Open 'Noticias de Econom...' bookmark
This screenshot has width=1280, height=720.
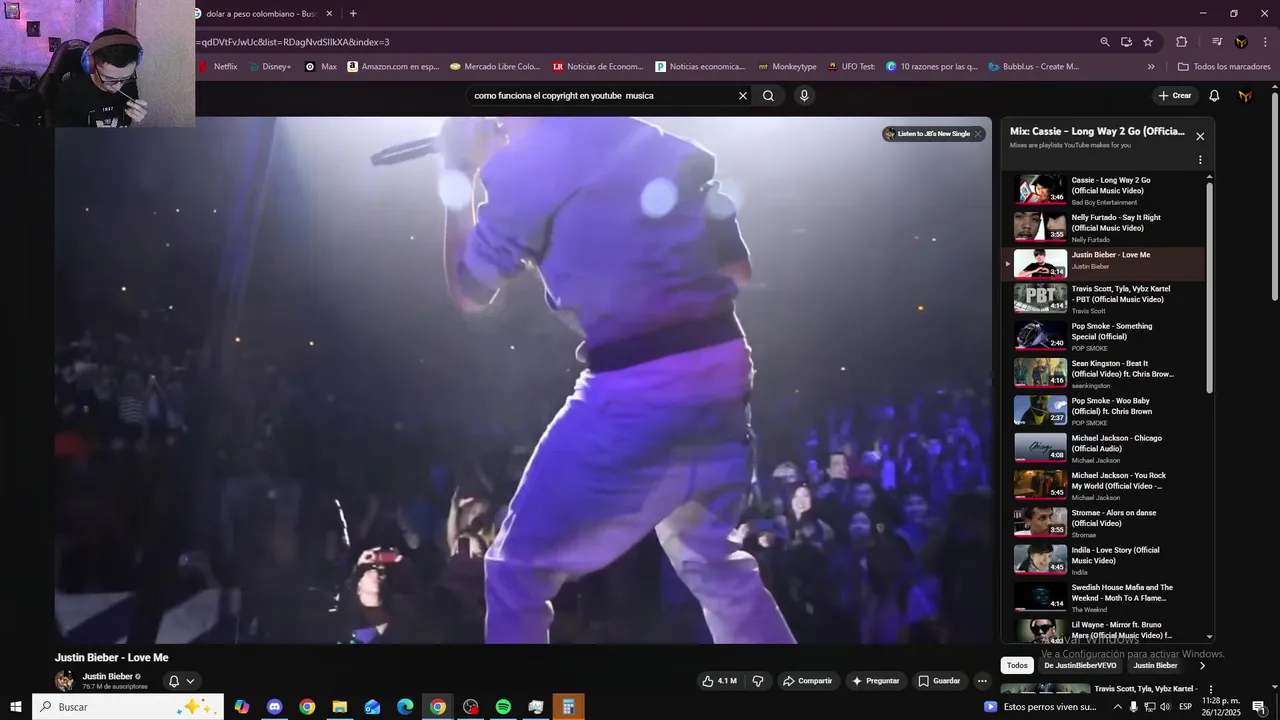click(x=598, y=67)
